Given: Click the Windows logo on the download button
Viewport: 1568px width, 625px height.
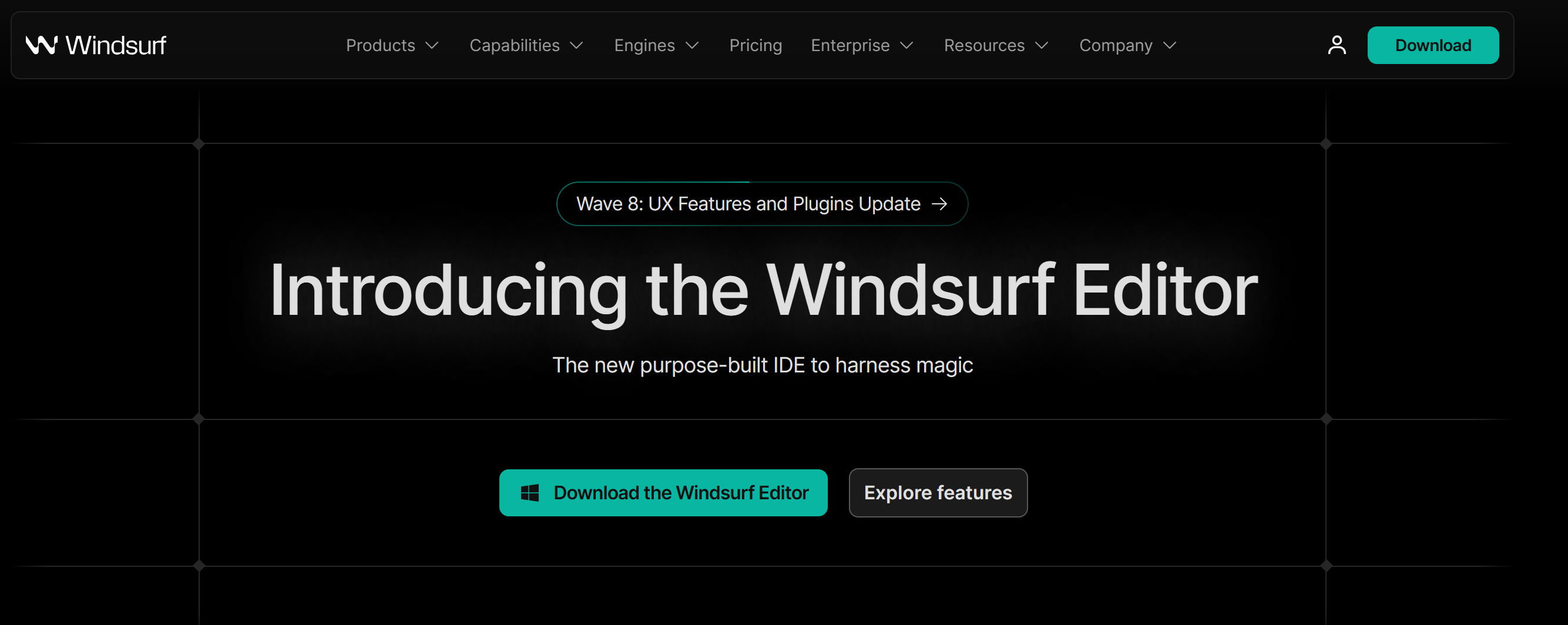Looking at the screenshot, I should pos(529,493).
